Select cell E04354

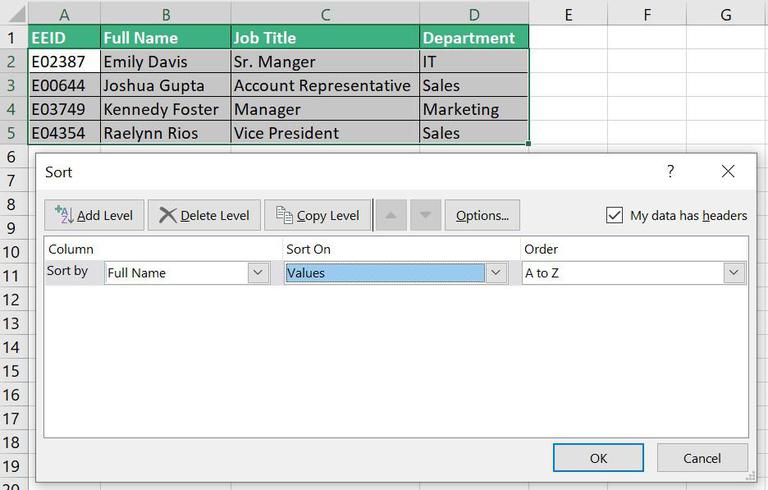click(x=64, y=133)
